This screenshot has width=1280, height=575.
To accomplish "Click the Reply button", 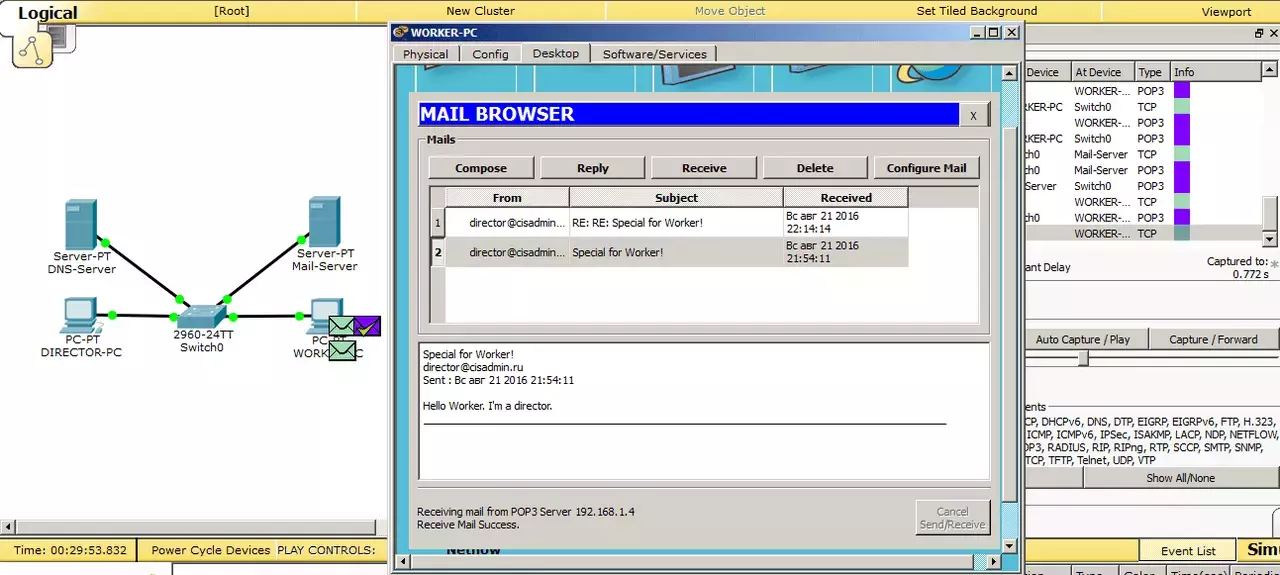I will point(593,168).
